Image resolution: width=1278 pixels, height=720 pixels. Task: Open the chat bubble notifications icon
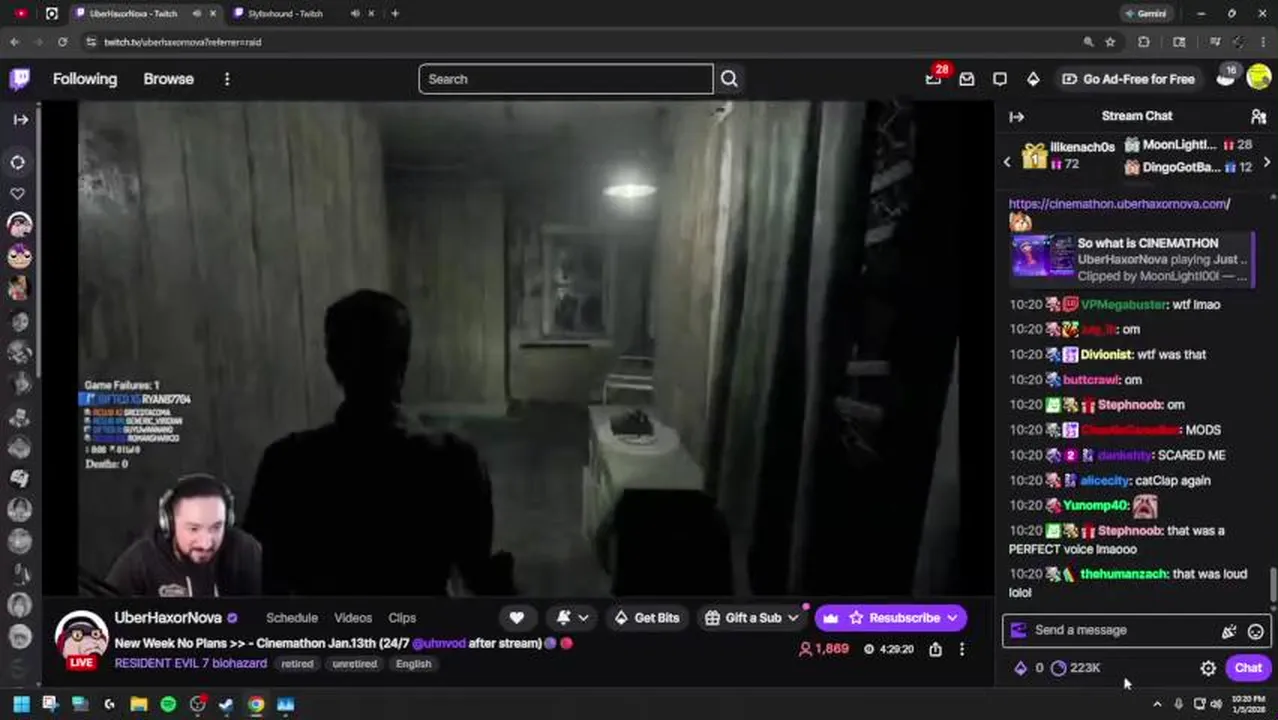pos(1000,79)
